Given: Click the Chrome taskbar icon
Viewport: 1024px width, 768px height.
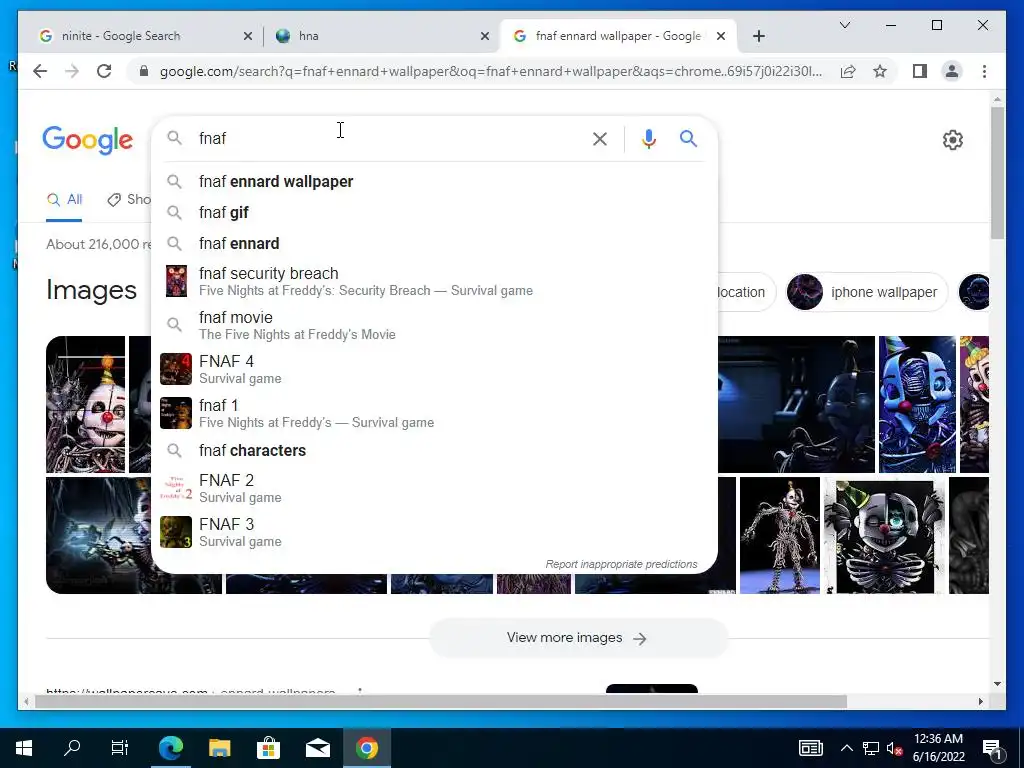Looking at the screenshot, I should tap(367, 748).
